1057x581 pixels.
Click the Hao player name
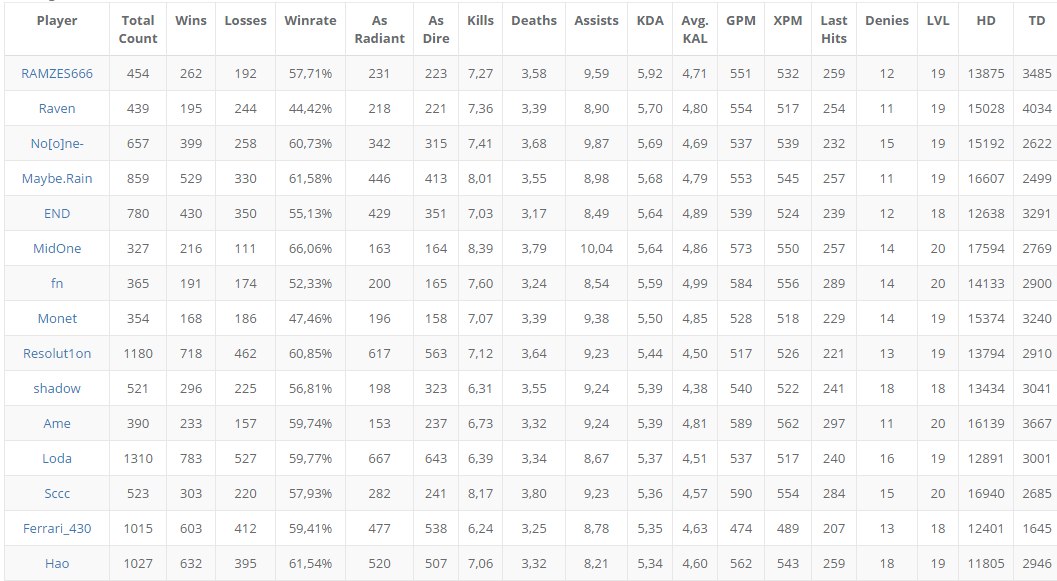(x=56, y=563)
